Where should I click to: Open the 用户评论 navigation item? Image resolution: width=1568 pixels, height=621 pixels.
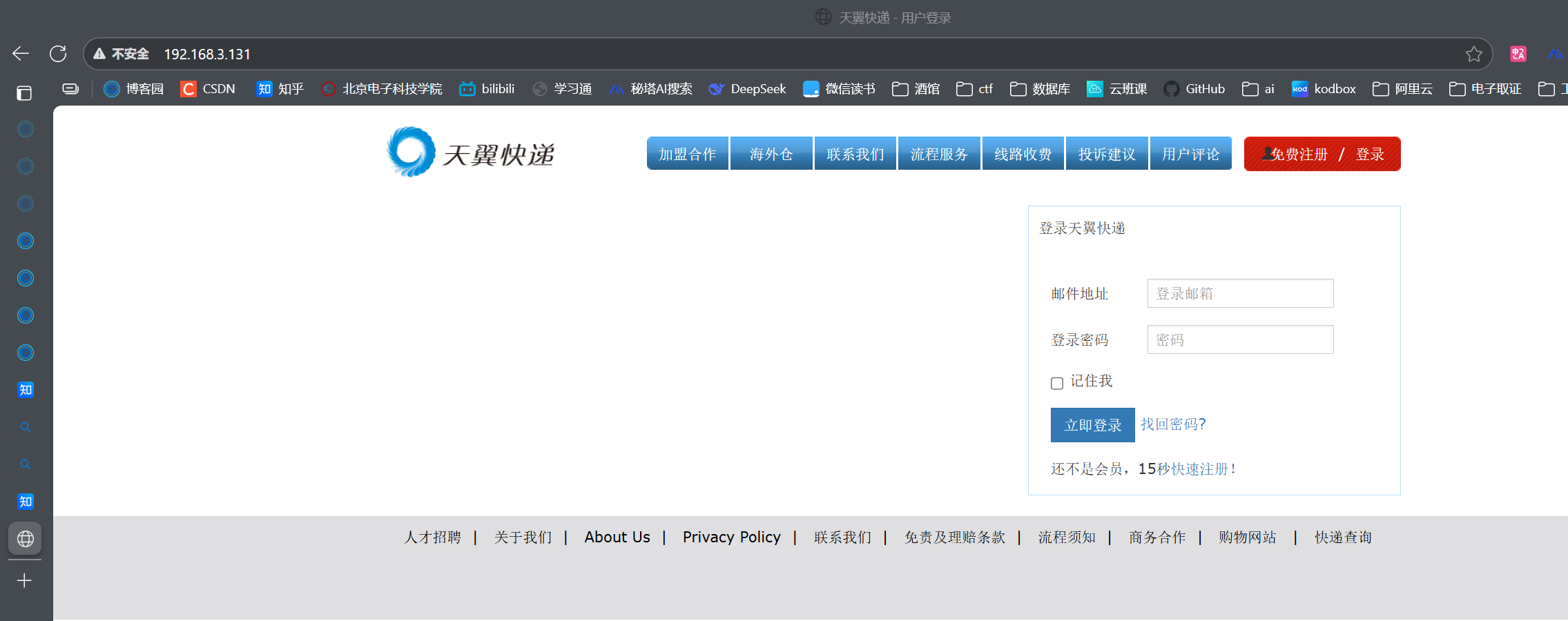click(x=1191, y=153)
